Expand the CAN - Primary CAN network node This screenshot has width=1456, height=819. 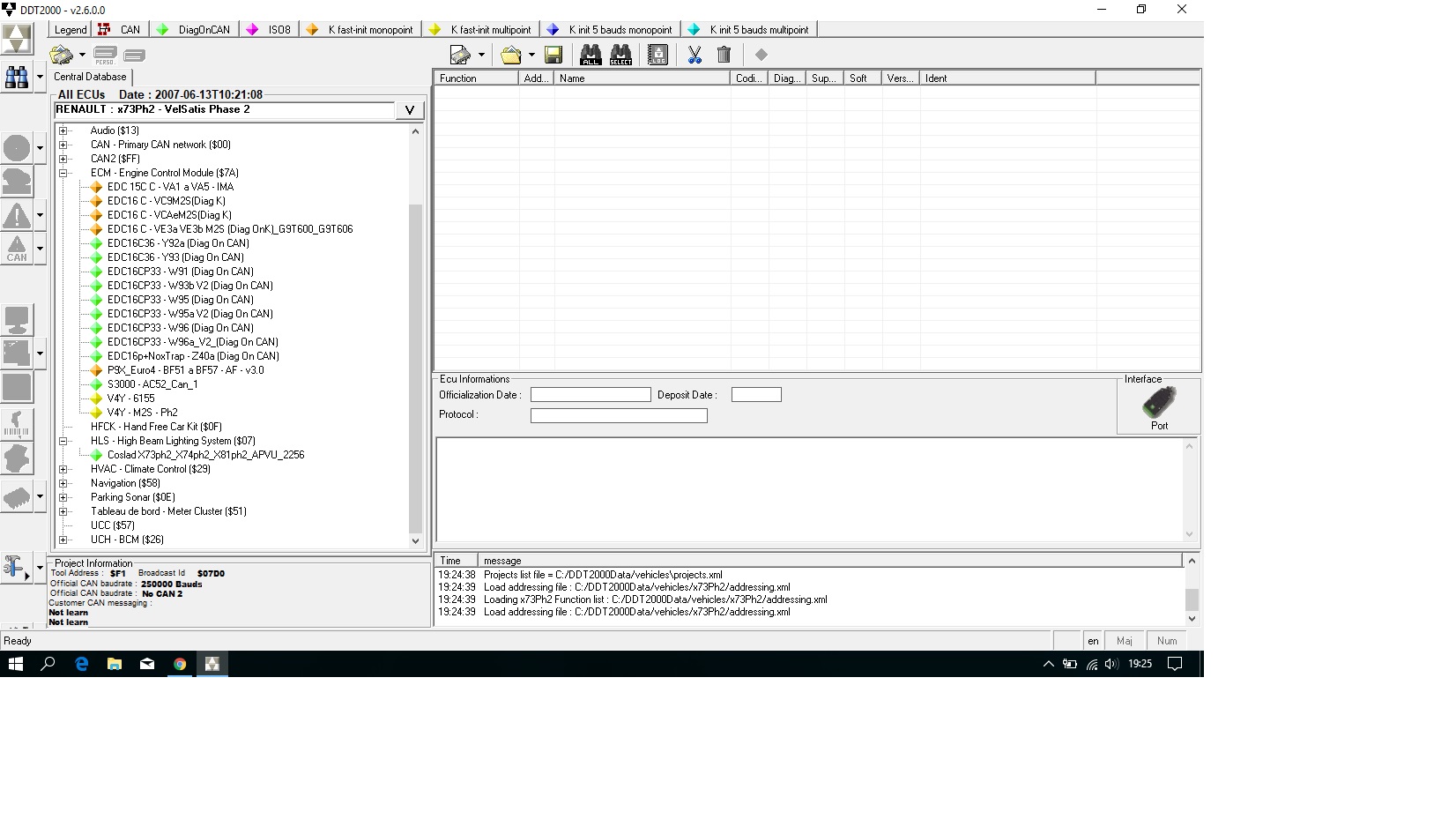tap(63, 145)
